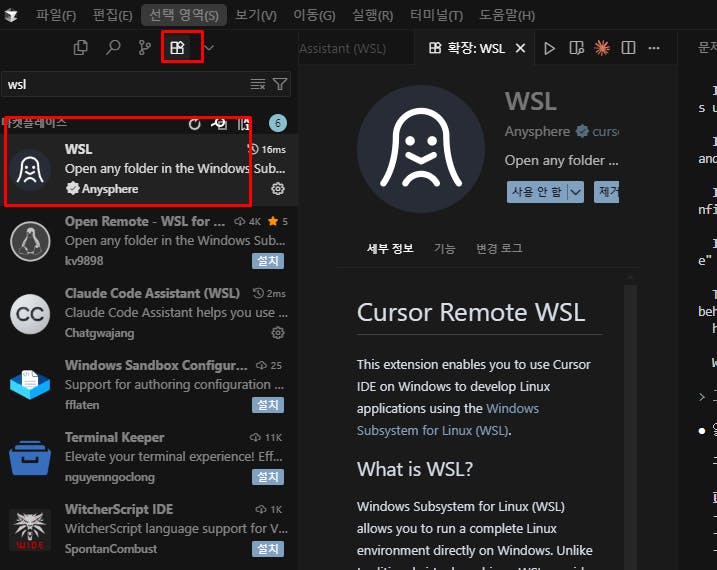Click the marketplace results count badge
Screen dimensions: 717x570
(278, 123)
